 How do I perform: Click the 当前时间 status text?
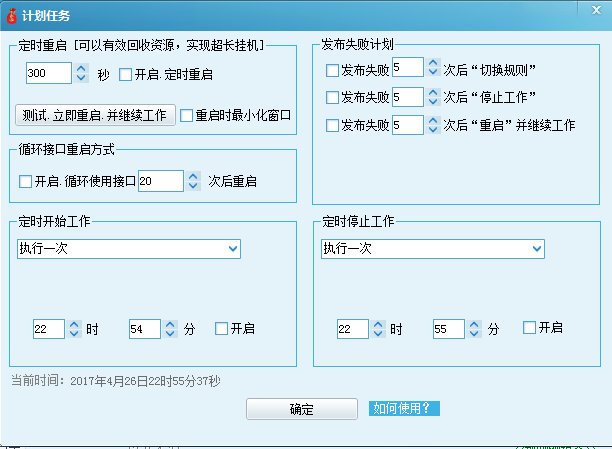pos(116,381)
